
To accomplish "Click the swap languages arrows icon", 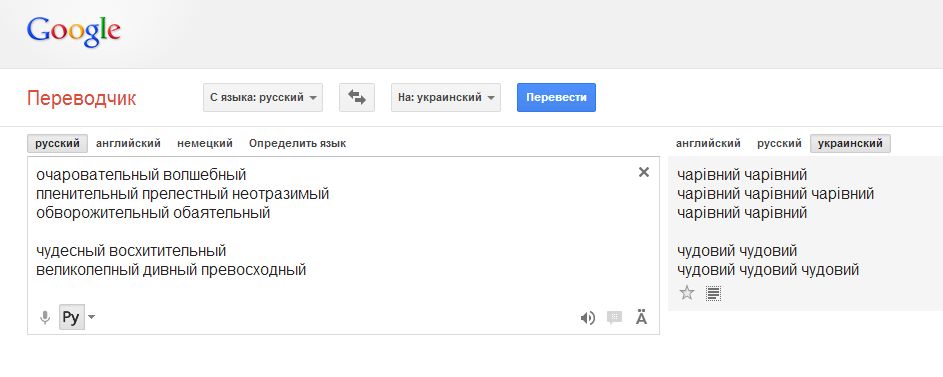I will pyautogui.click(x=357, y=97).
